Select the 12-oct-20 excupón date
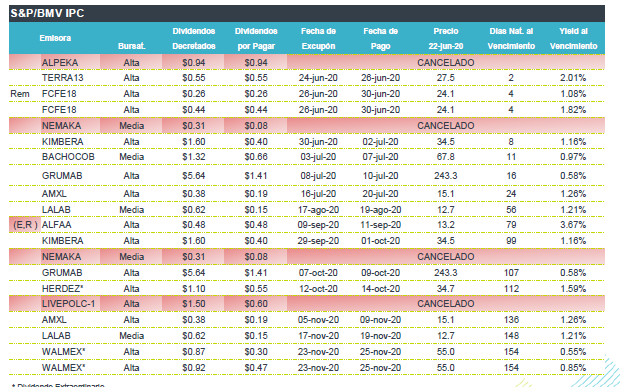The height and width of the screenshot is (387, 620). coord(318,289)
